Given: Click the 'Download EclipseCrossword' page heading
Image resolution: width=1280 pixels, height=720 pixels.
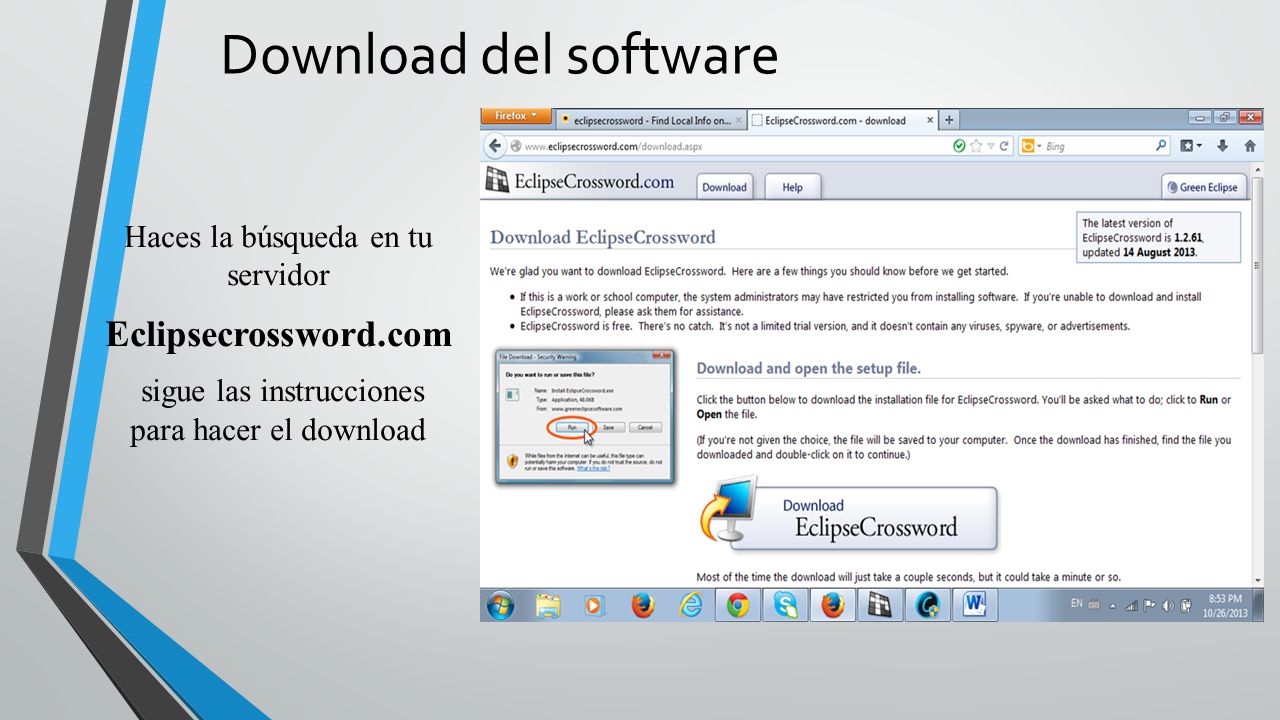Looking at the screenshot, I should [603, 237].
